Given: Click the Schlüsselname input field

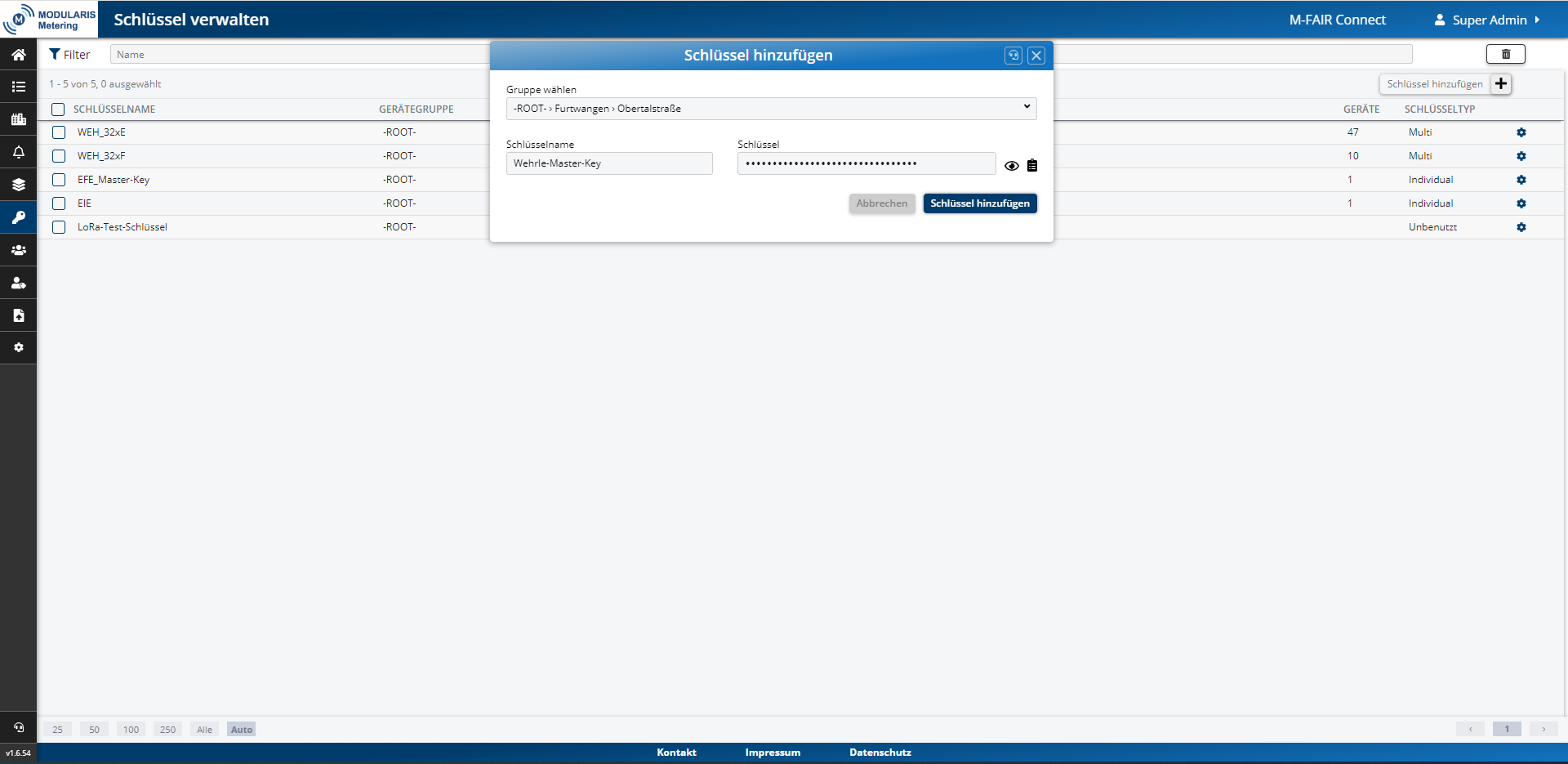Looking at the screenshot, I should [609, 163].
